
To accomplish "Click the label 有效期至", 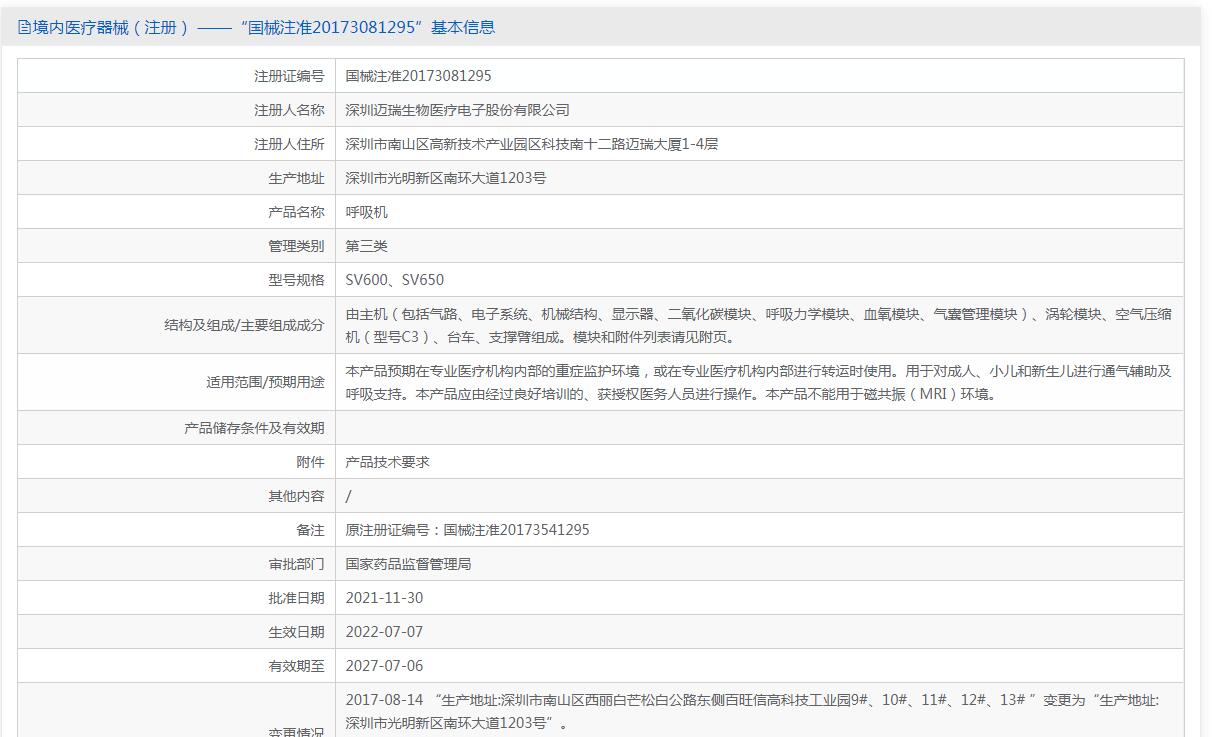I will [296, 666].
